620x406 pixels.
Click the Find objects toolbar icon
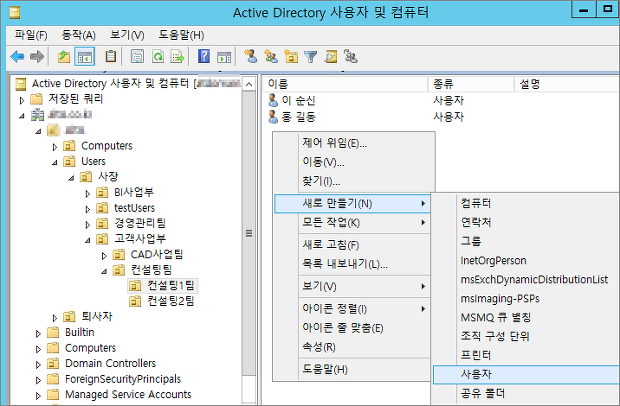(331, 57)
